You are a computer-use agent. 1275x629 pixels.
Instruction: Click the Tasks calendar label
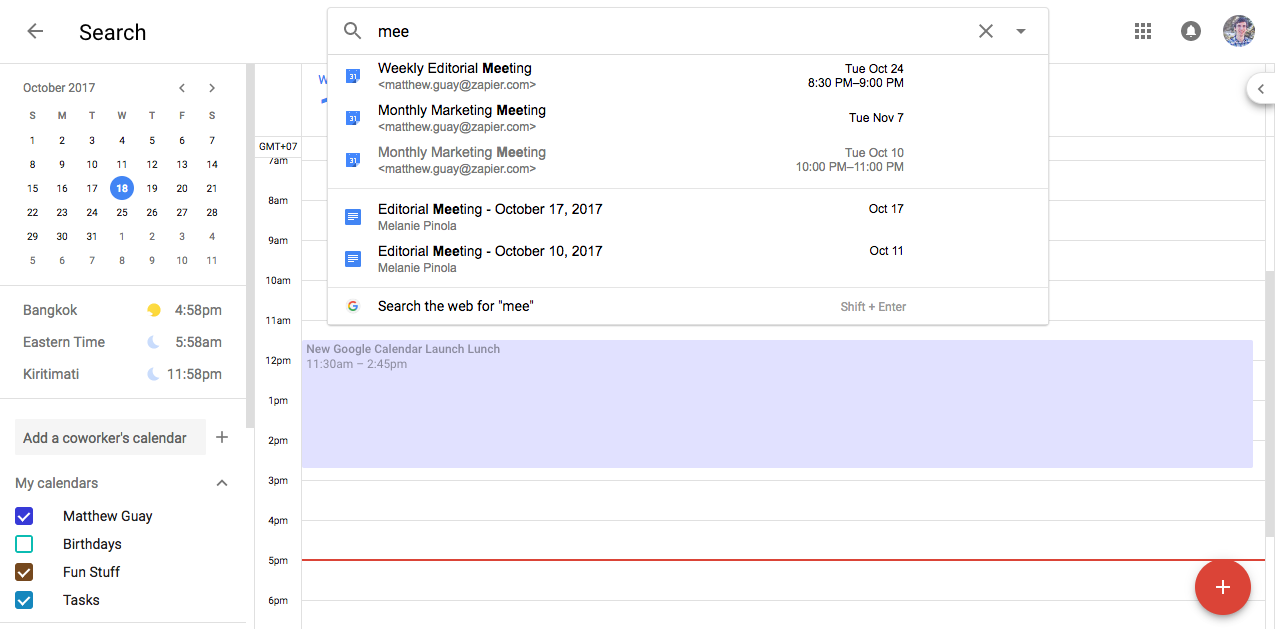(81, 600)
